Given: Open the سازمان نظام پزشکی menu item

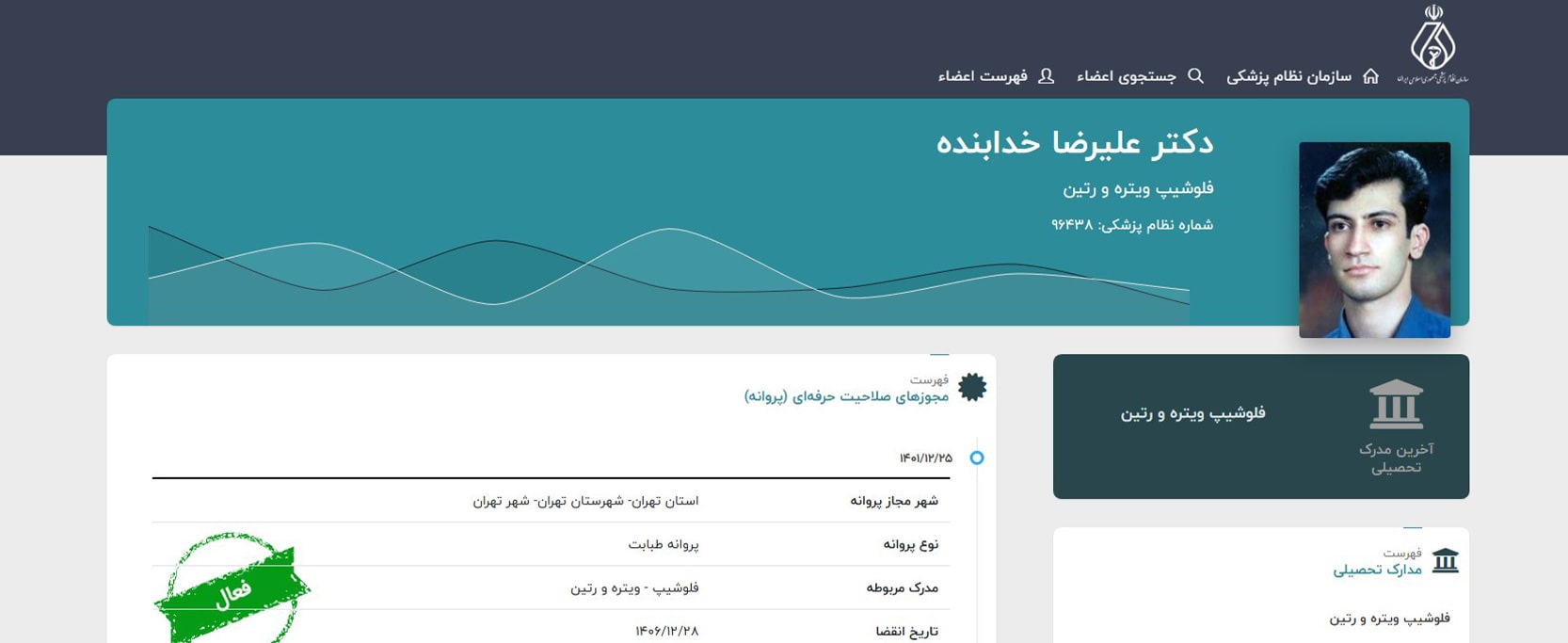Looking at the screenshot, I should click(1288, 76).
